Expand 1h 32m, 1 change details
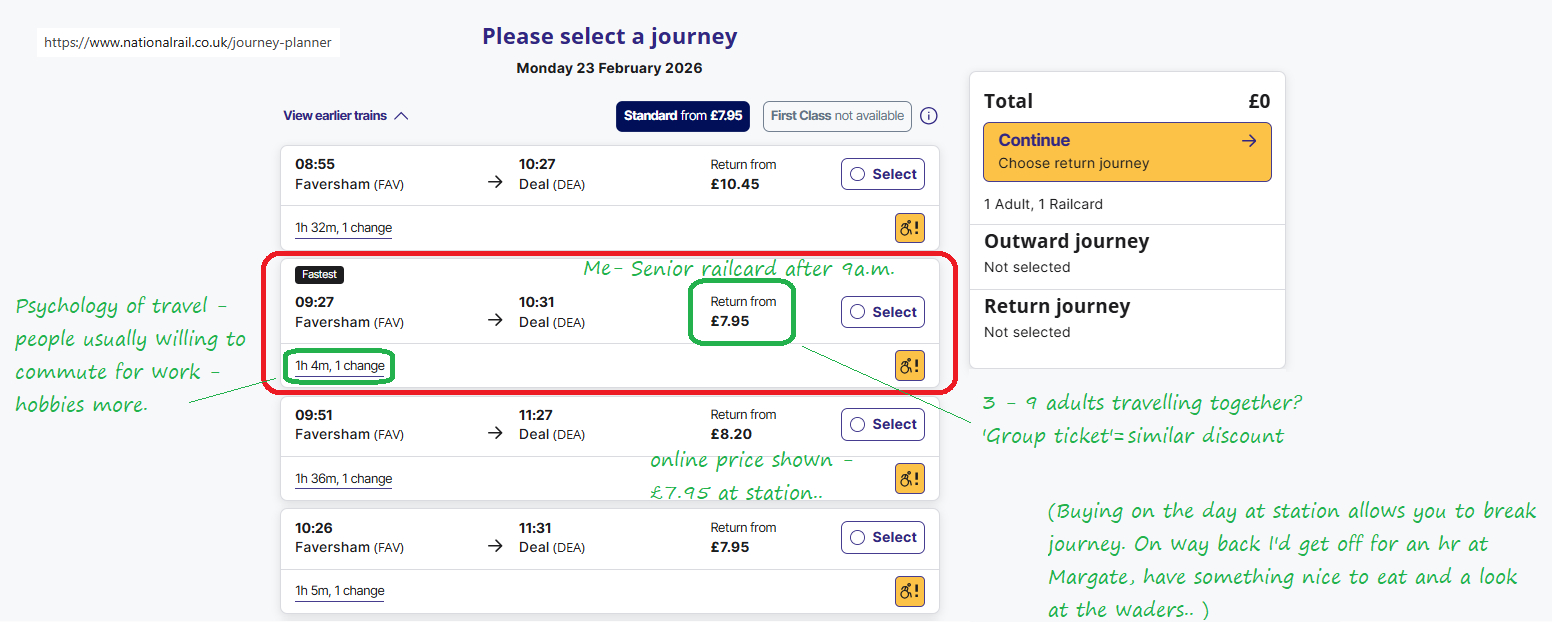This screenshot has height=622, width=1552. click(343, 228)
